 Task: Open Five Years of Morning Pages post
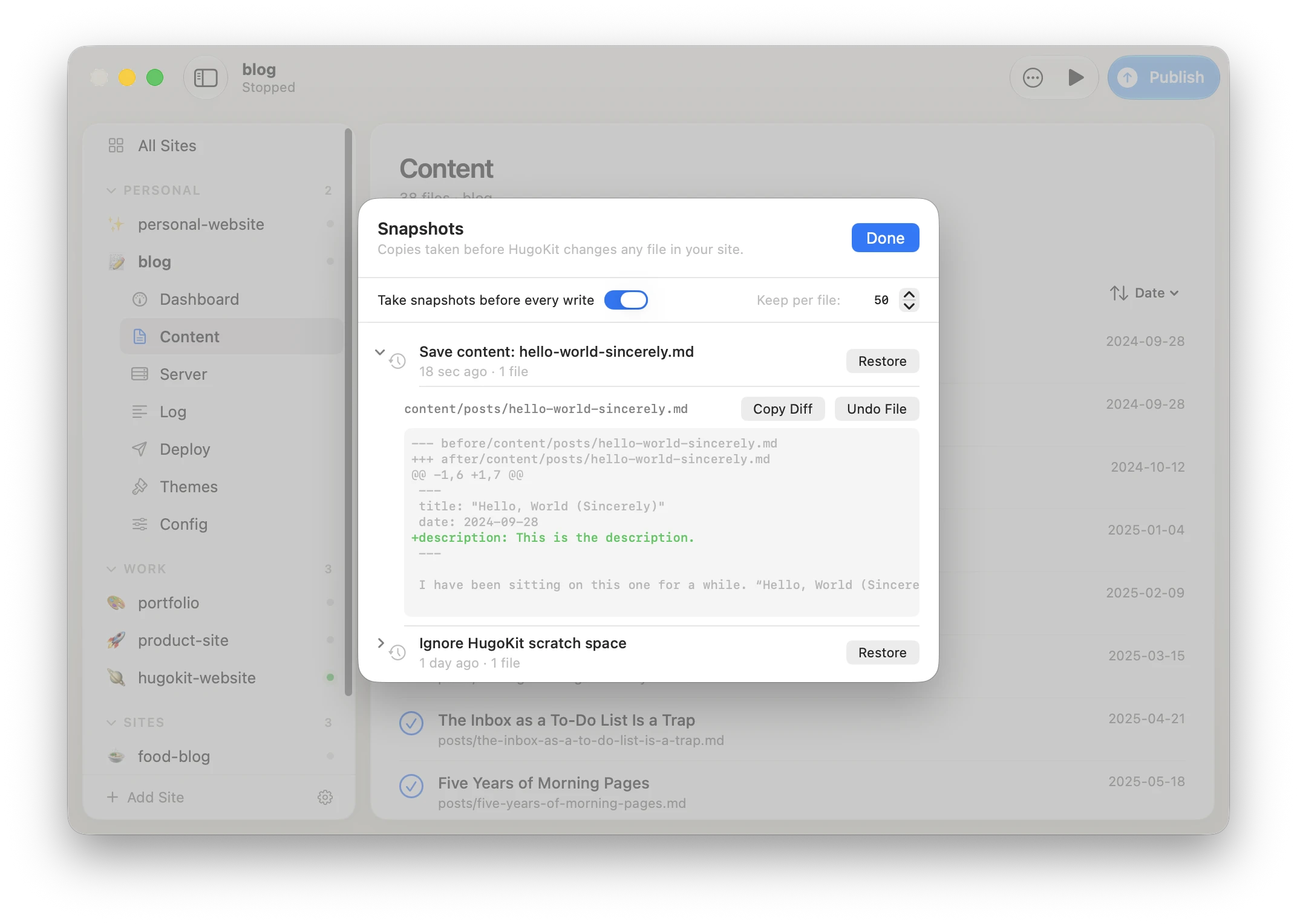pos(543,783)
